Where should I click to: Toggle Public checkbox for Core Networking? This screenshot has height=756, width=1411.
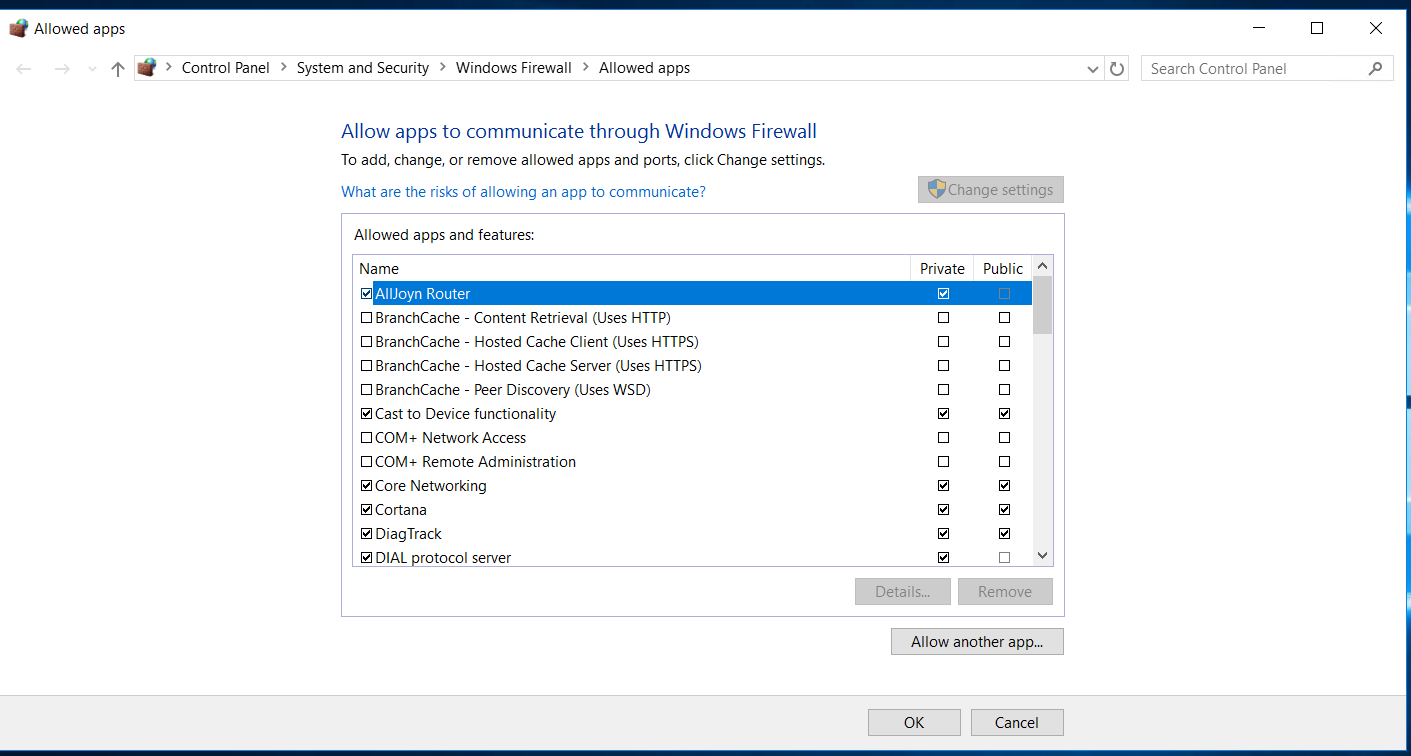pos(1004,486)
